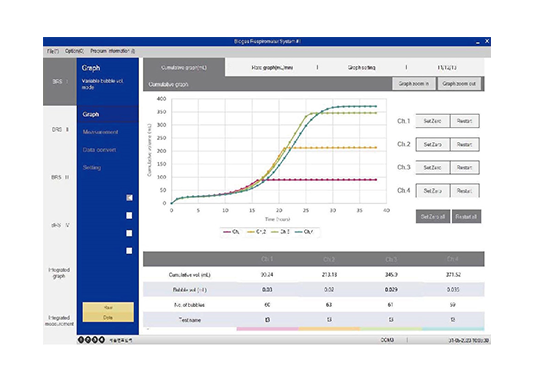Switch to the Graph setting tab
The height and width of the screenshot is (384, 534).
[362, 67]
